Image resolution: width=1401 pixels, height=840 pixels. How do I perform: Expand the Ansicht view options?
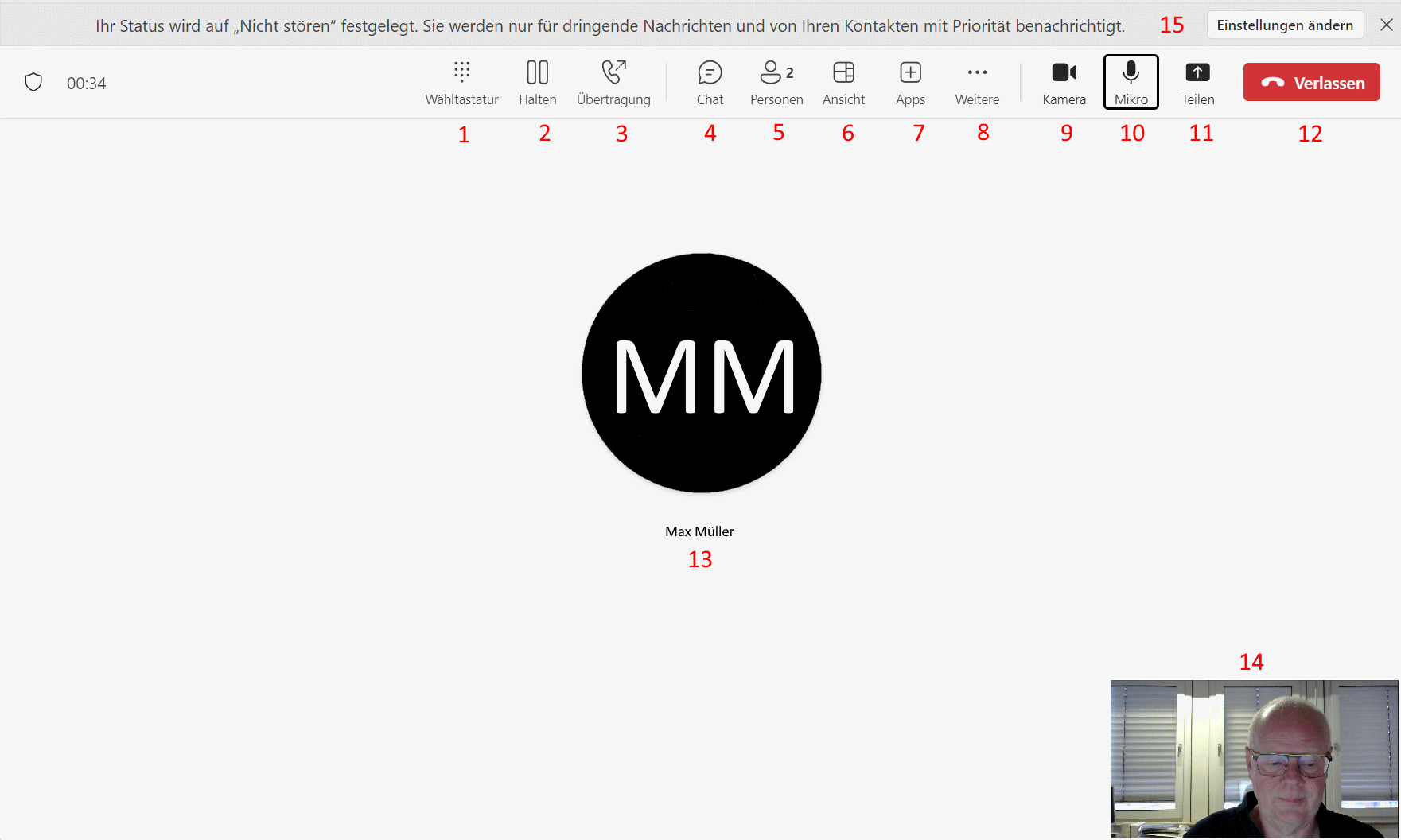(843, 82)
